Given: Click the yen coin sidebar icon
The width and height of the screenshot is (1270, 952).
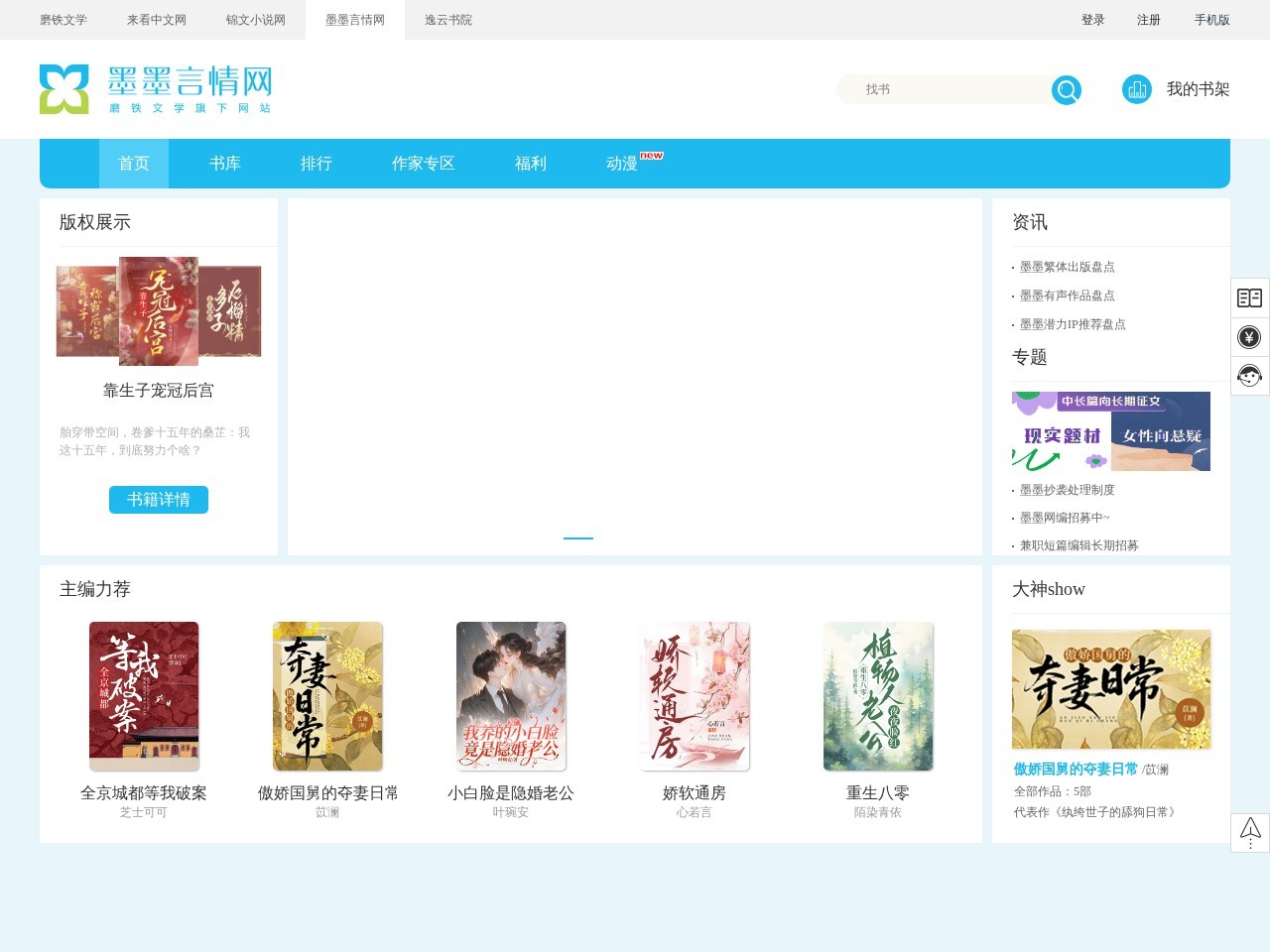Looking at the screenshot, I should tap(1249, 337).
